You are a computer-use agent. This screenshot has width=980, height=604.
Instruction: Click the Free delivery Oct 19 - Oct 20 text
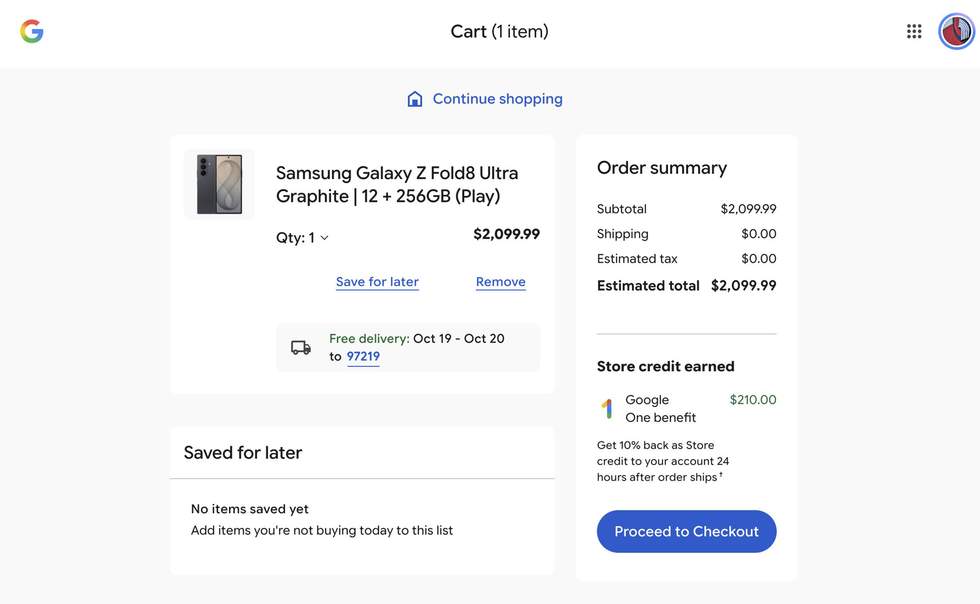click(x=417, y=338)
